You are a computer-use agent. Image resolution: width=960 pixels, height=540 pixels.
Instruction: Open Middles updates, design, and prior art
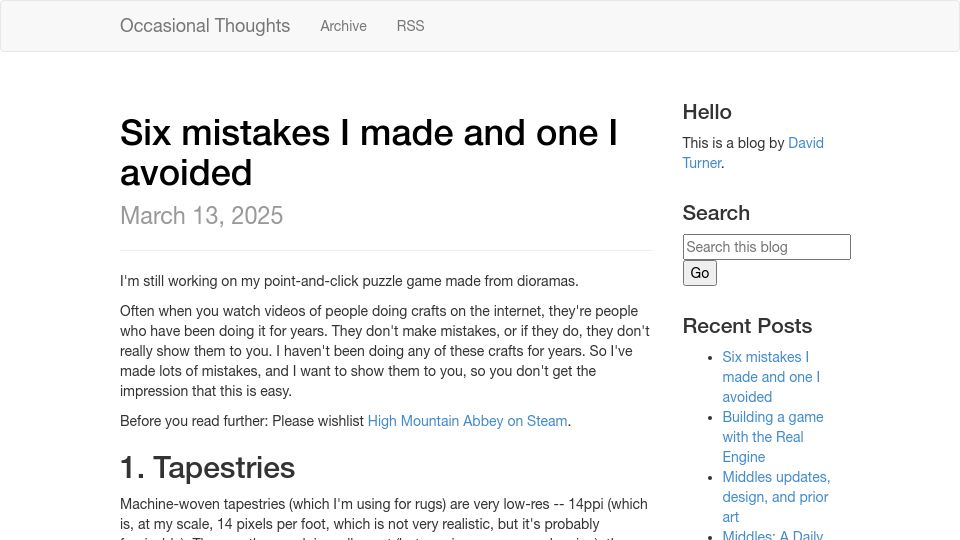tap(776, 497)
